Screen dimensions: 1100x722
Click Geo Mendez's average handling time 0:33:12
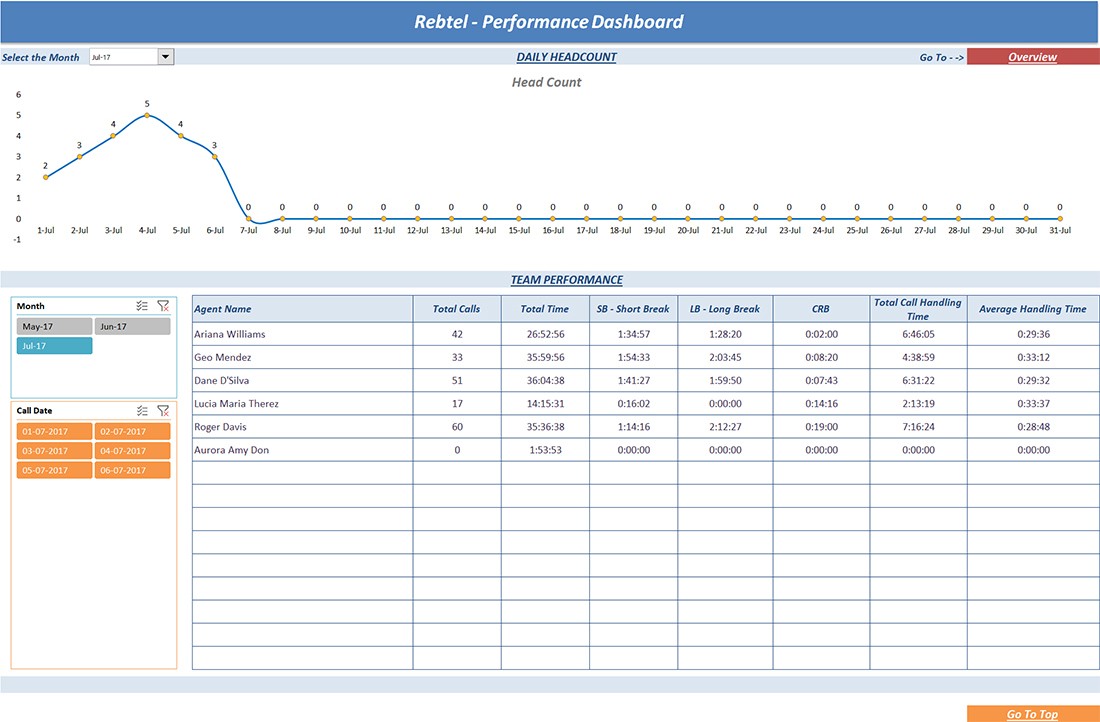(x=1033, y=357)
